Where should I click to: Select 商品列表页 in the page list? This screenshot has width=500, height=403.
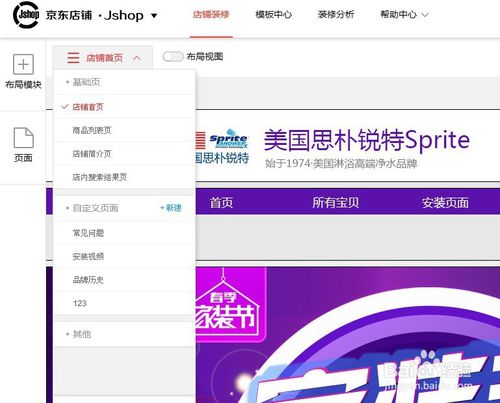pyautogui.click(x=124, y=130)
